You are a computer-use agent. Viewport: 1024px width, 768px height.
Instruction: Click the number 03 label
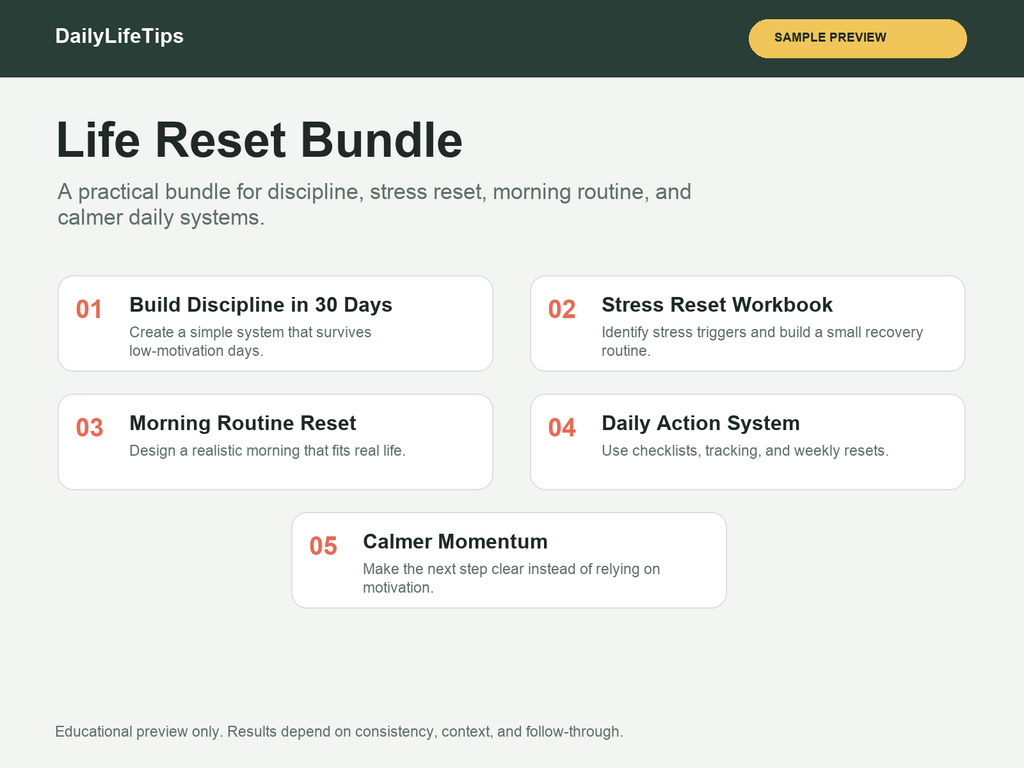coord(89,428)
